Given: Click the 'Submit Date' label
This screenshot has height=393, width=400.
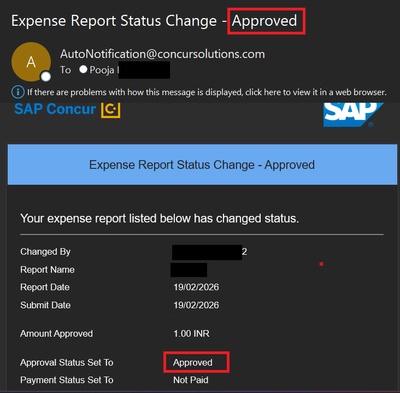Looking at the screenshot, I should [45, 305].
